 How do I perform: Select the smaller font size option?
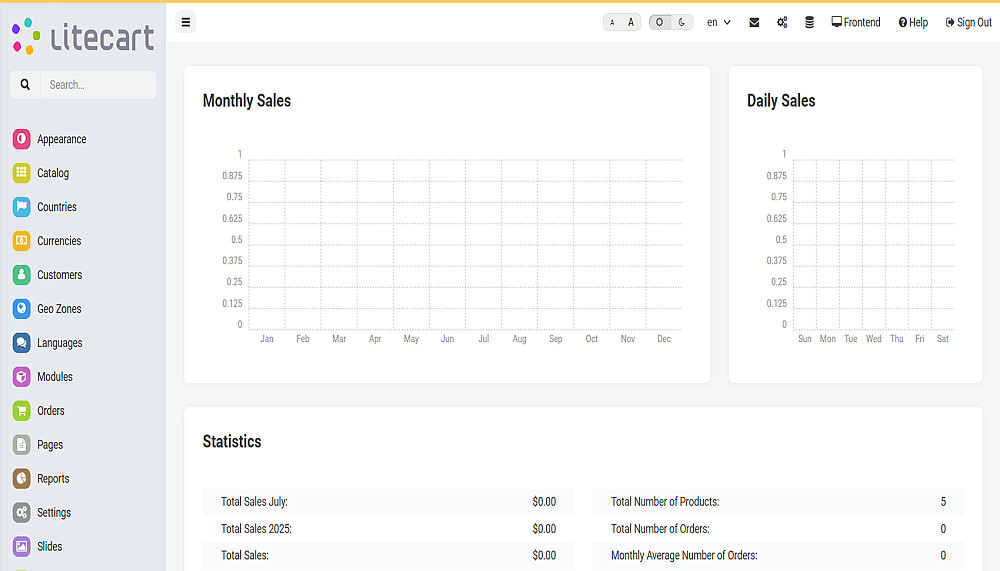[x=613, y=22]
